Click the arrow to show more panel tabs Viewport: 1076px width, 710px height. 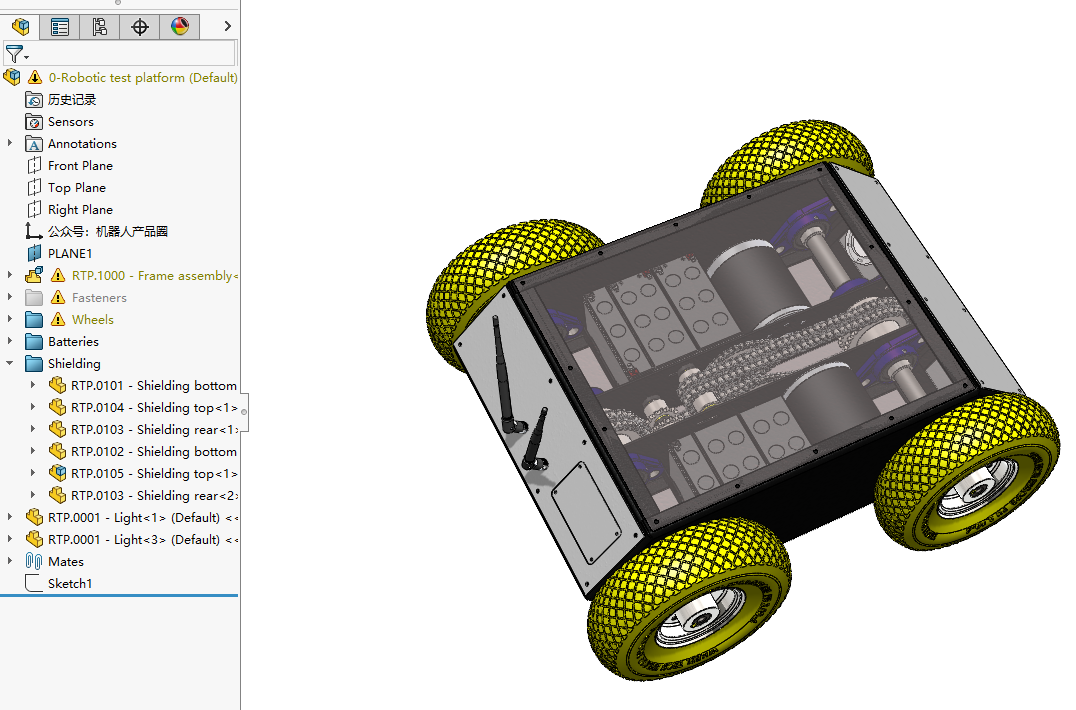pos(227,27)
